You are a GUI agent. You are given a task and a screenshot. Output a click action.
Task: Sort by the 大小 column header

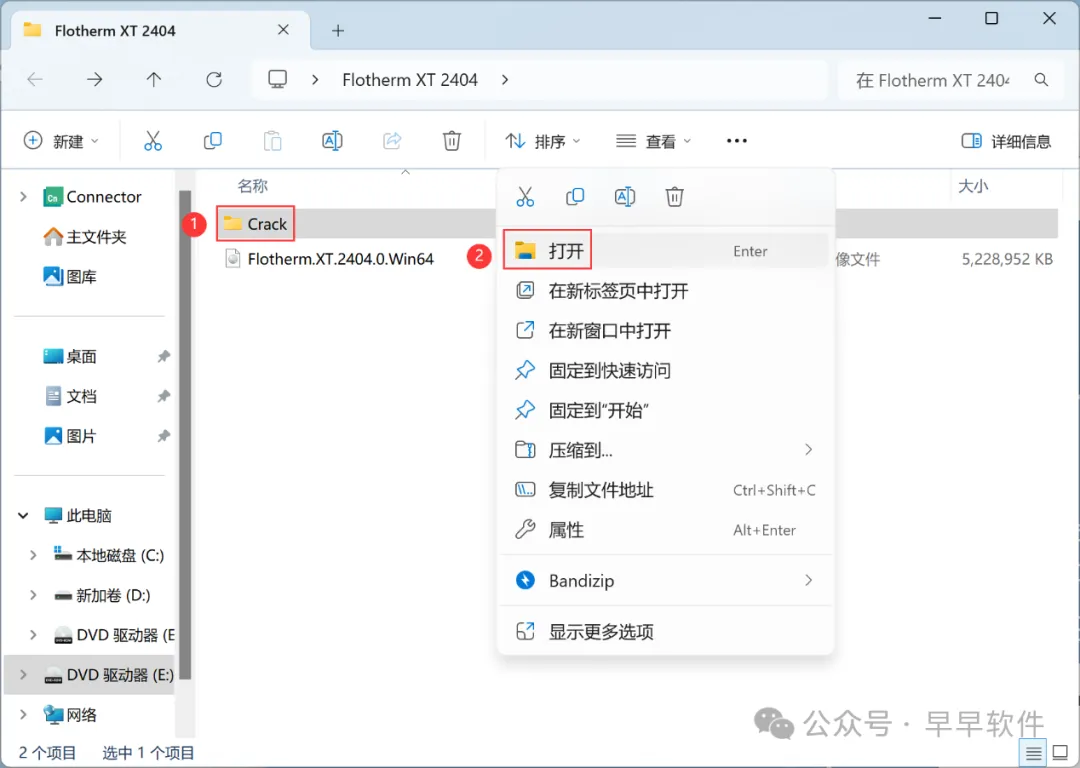coord(973,186)
